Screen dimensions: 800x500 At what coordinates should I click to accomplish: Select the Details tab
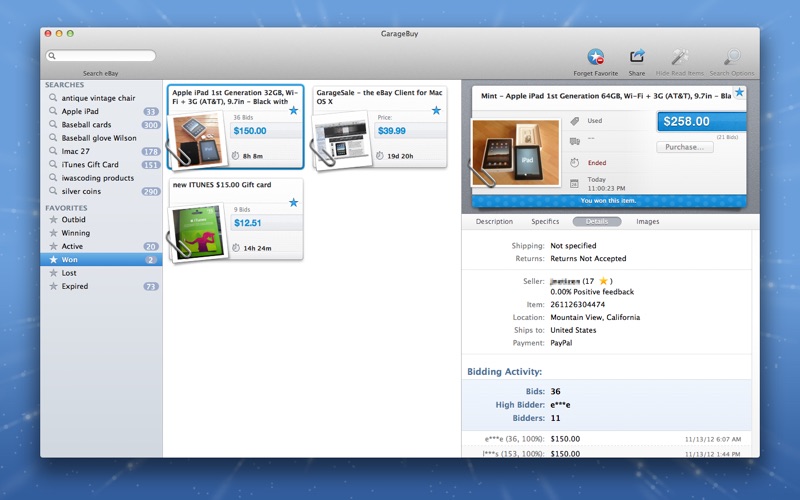[596, 221]
